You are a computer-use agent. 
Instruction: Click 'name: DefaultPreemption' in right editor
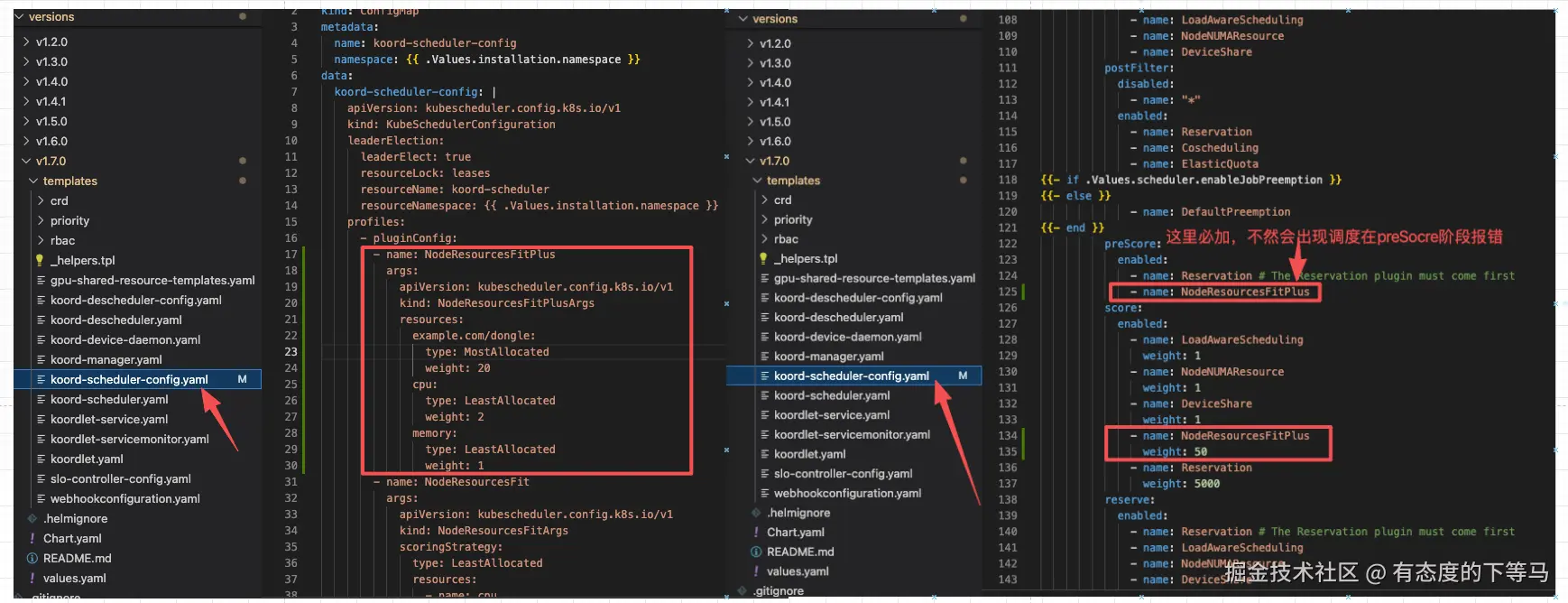point(1216,212)
